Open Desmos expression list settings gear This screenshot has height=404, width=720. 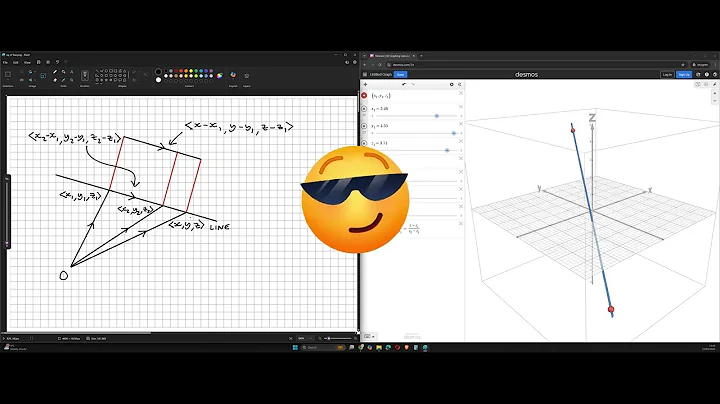pyautogui.click(x=451, y=84)
